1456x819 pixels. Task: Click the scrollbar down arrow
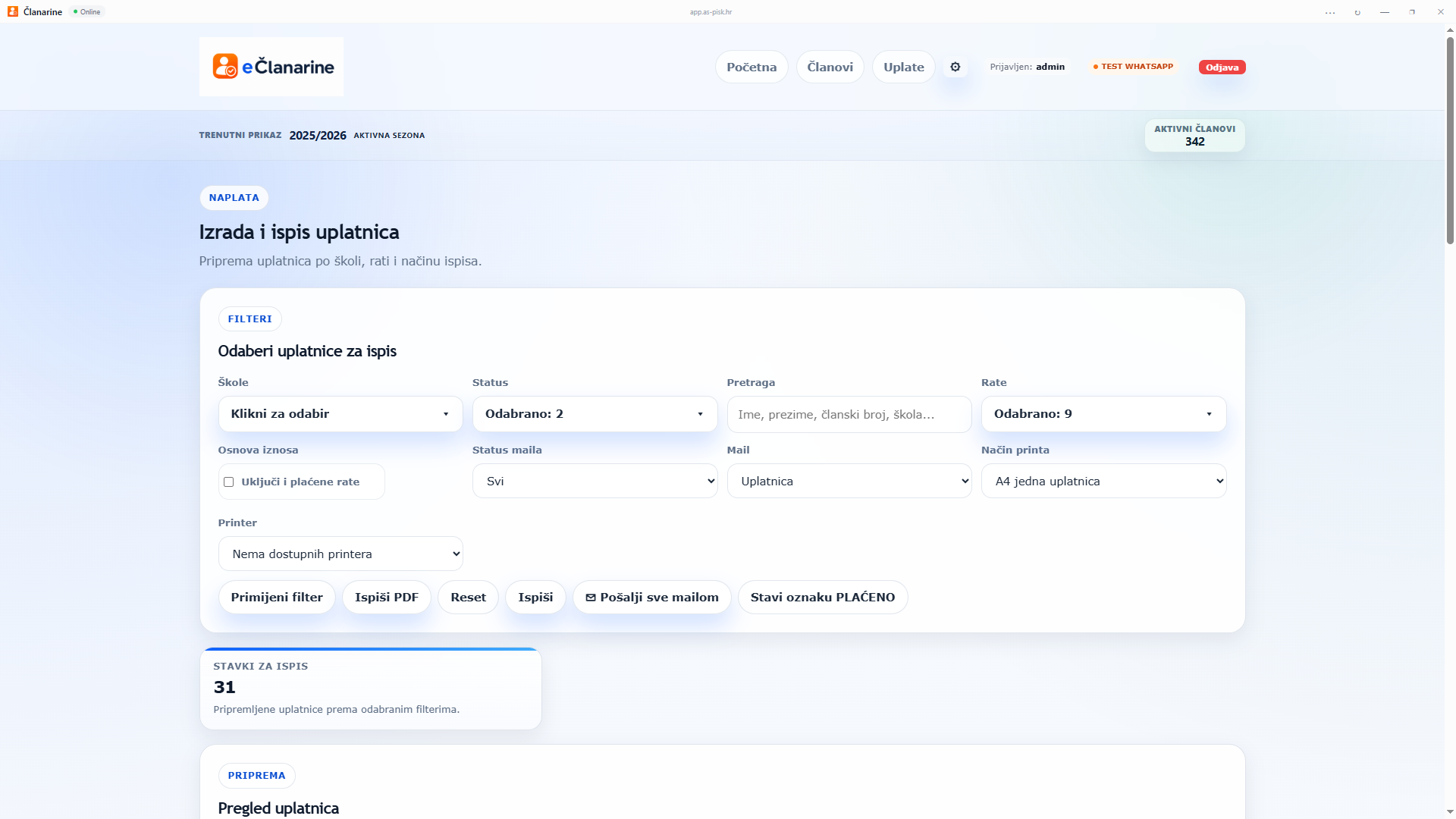1450,812
